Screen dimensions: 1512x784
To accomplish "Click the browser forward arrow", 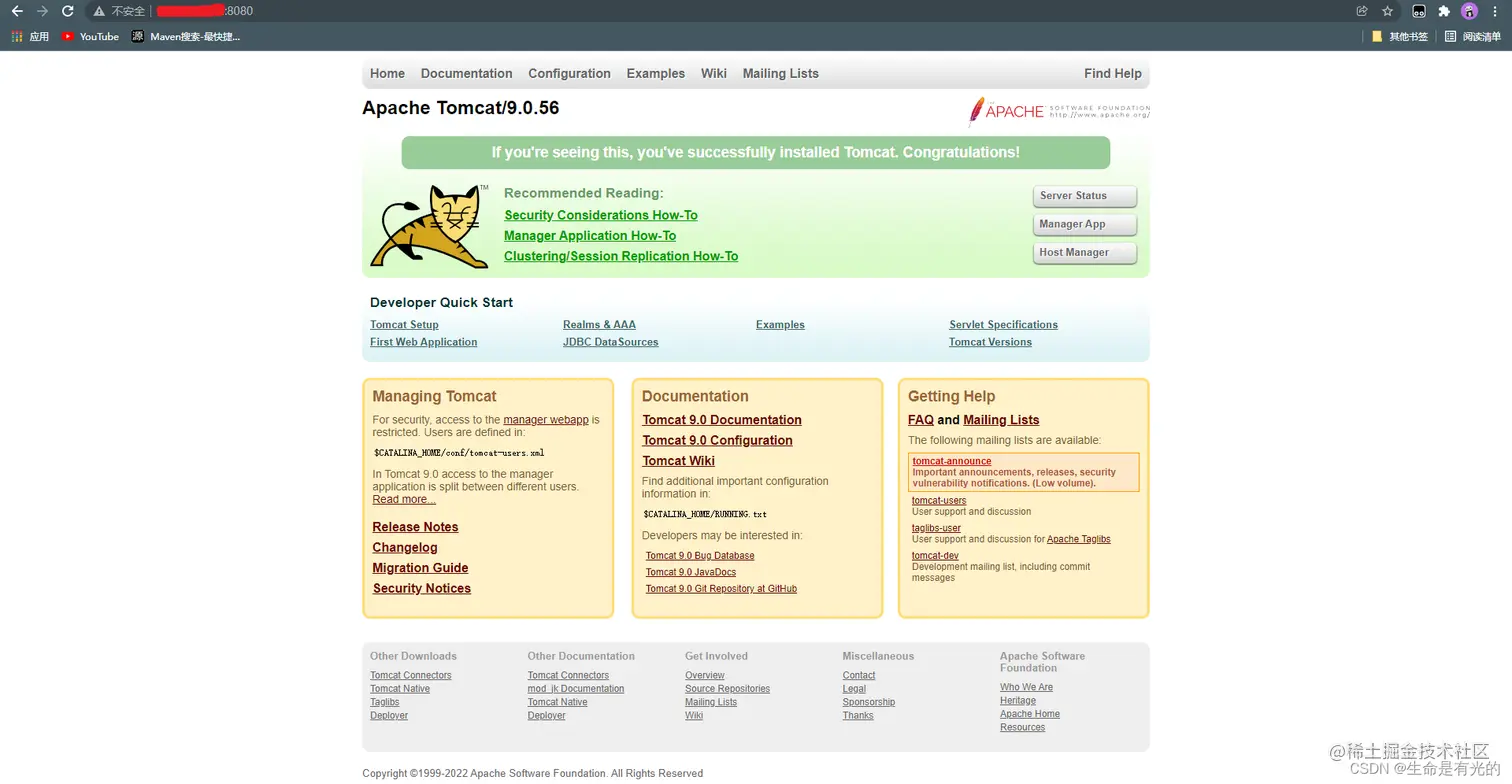I will 42,11.
